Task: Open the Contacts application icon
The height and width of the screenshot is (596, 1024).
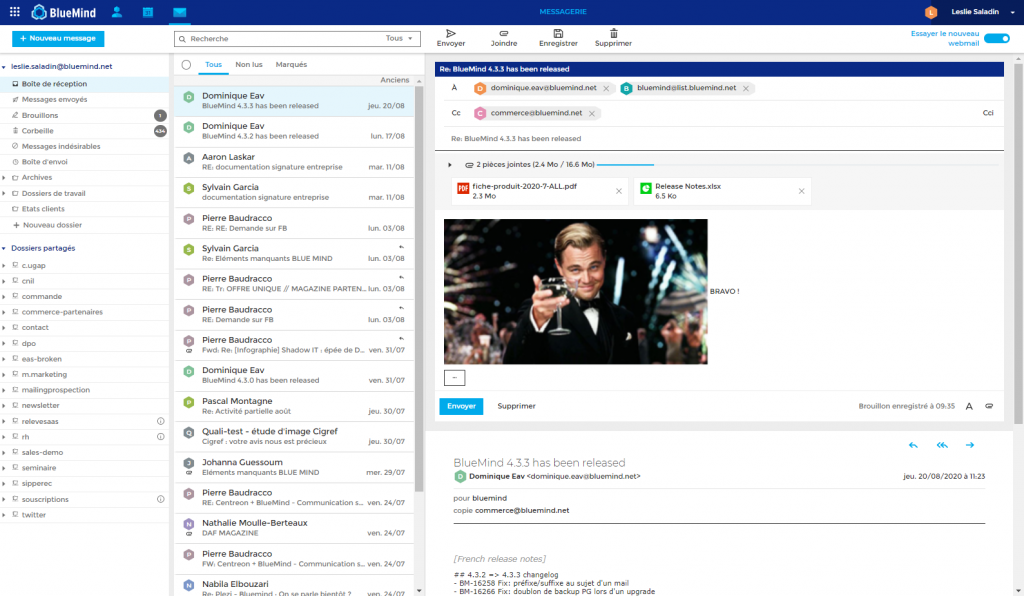Action: click(117, 12)
